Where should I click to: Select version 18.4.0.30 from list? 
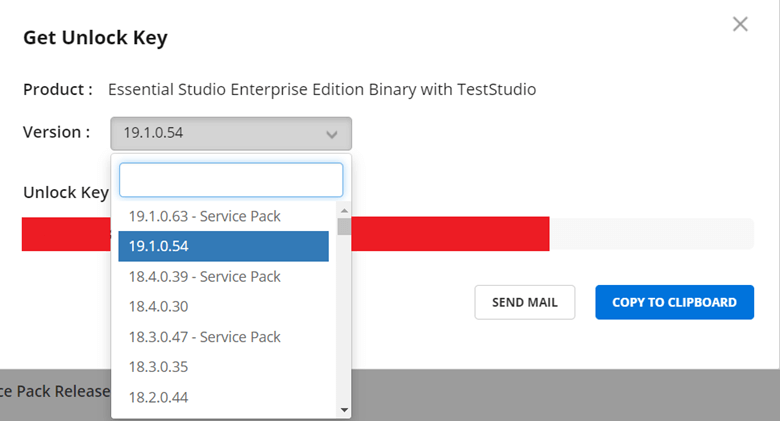click(x=158, y=306)
